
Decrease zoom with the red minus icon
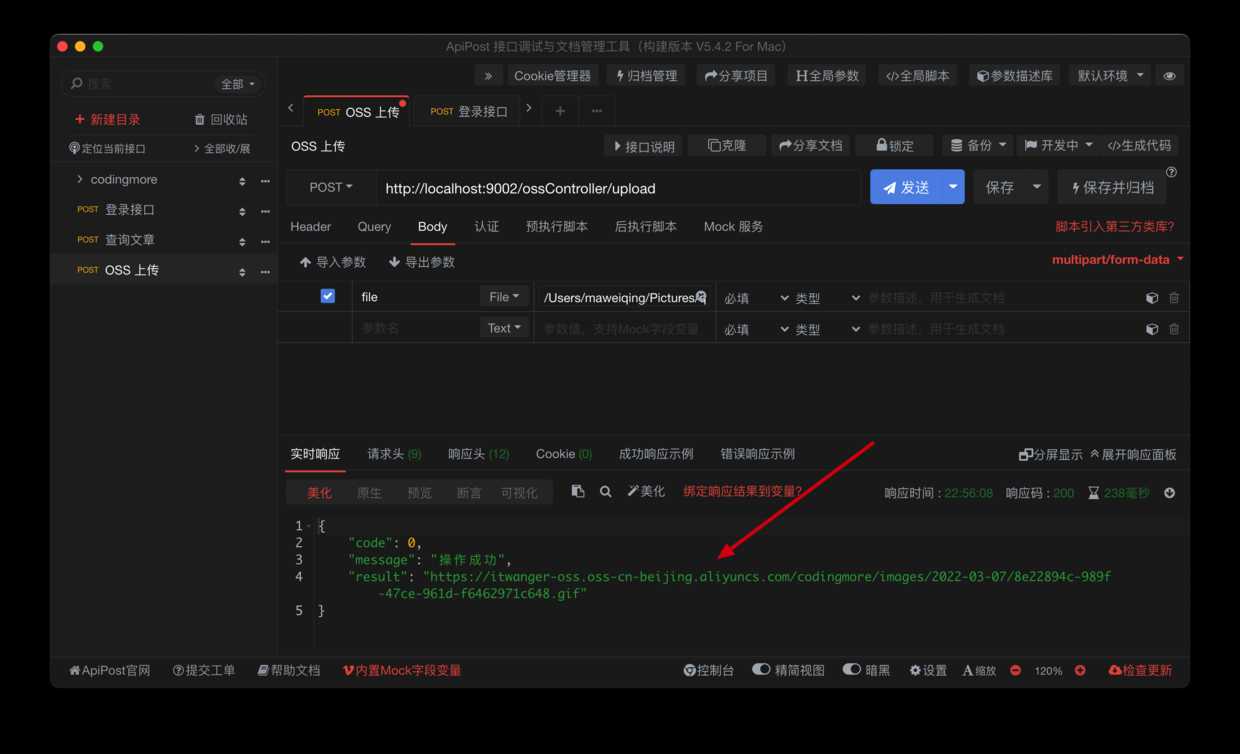[x=1016, y=670]
